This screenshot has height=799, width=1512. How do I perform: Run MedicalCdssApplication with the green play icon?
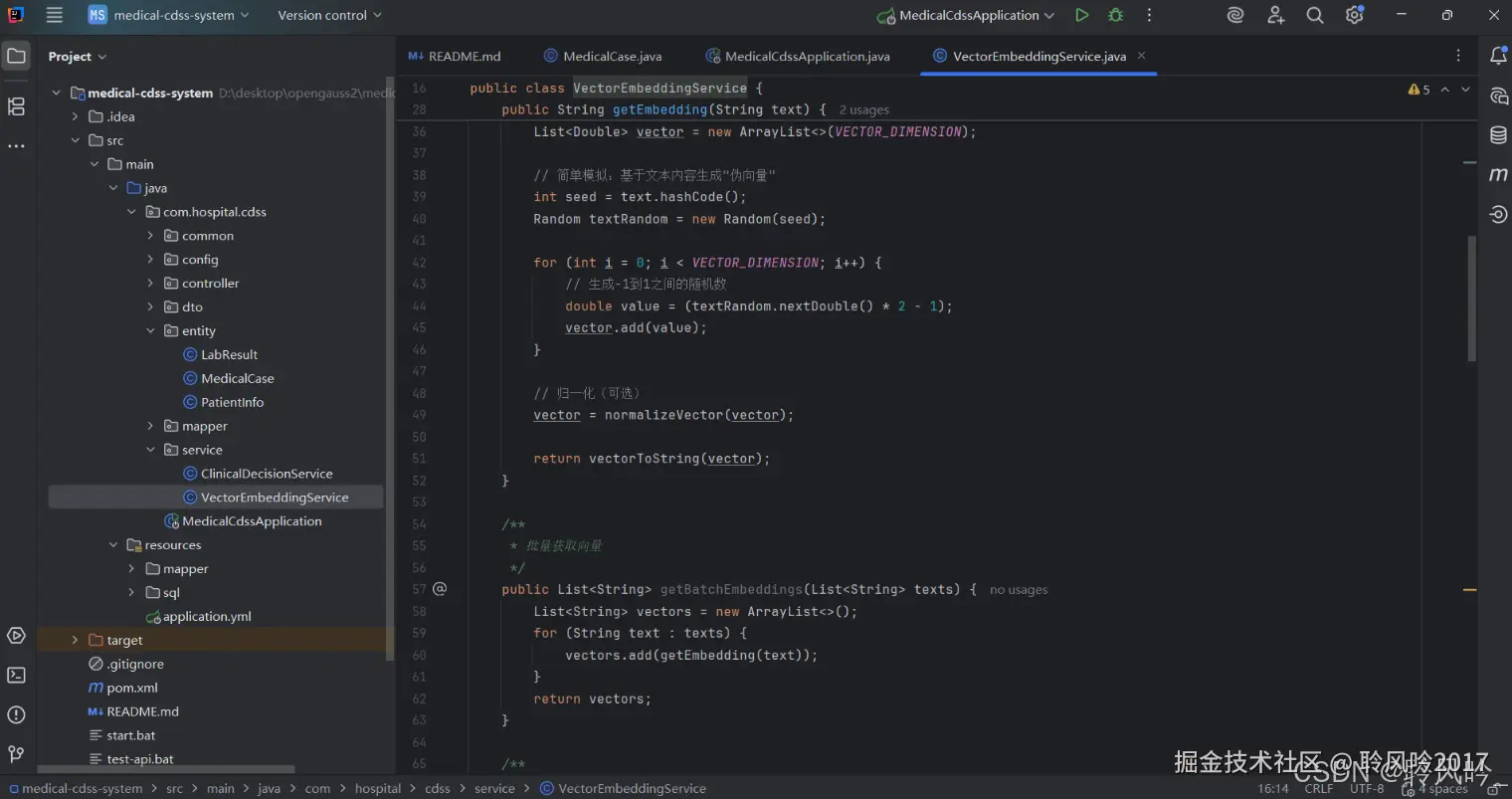1081,15
